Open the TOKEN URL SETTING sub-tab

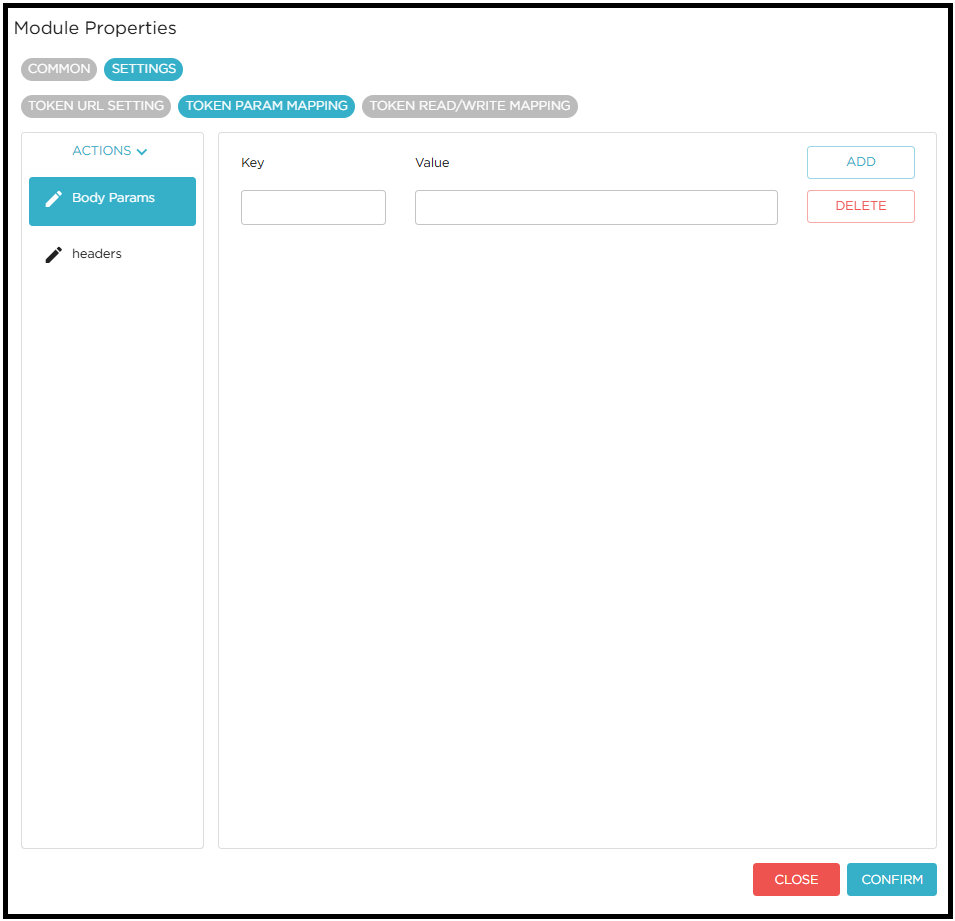point(96,106)
